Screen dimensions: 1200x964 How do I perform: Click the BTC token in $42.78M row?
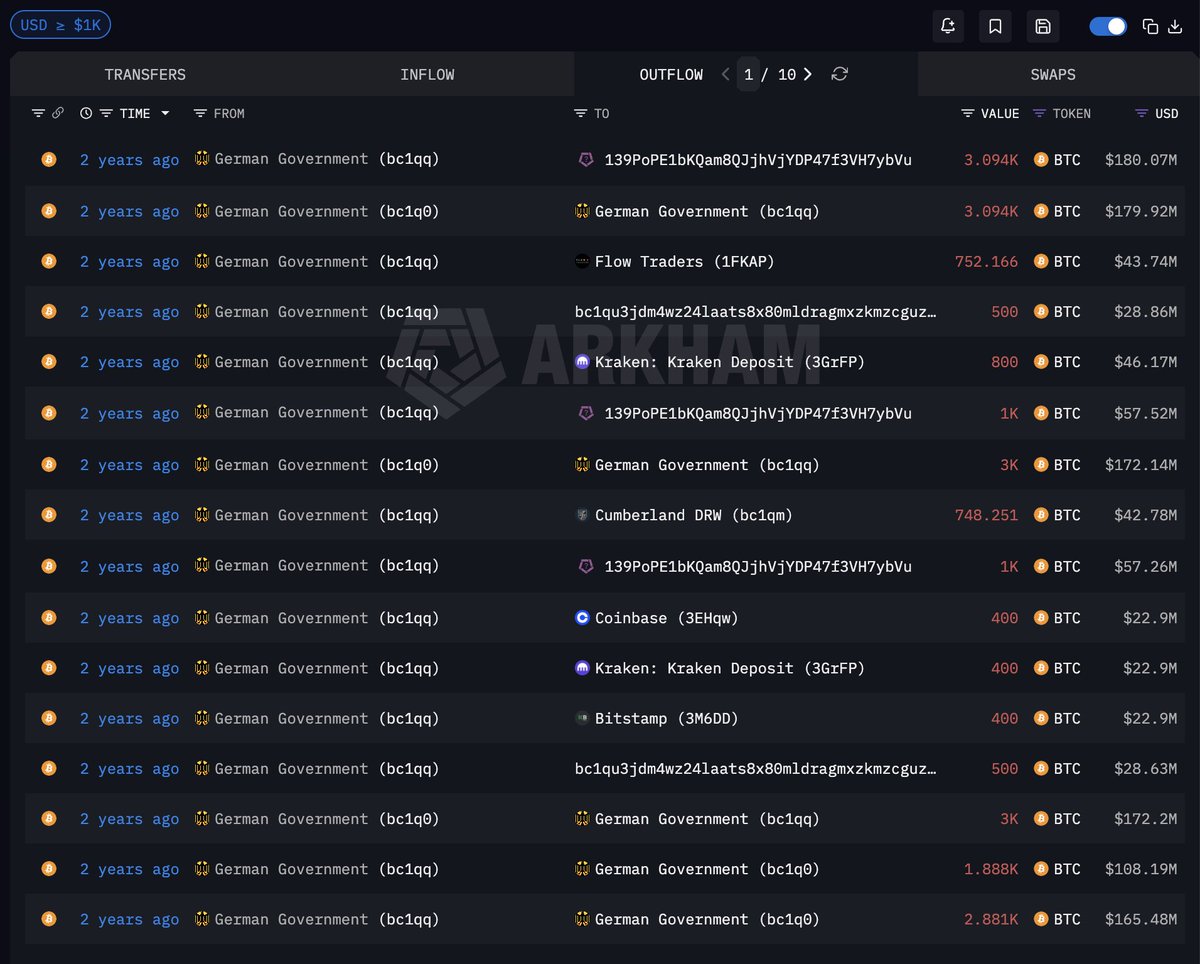pos(1067,515)
